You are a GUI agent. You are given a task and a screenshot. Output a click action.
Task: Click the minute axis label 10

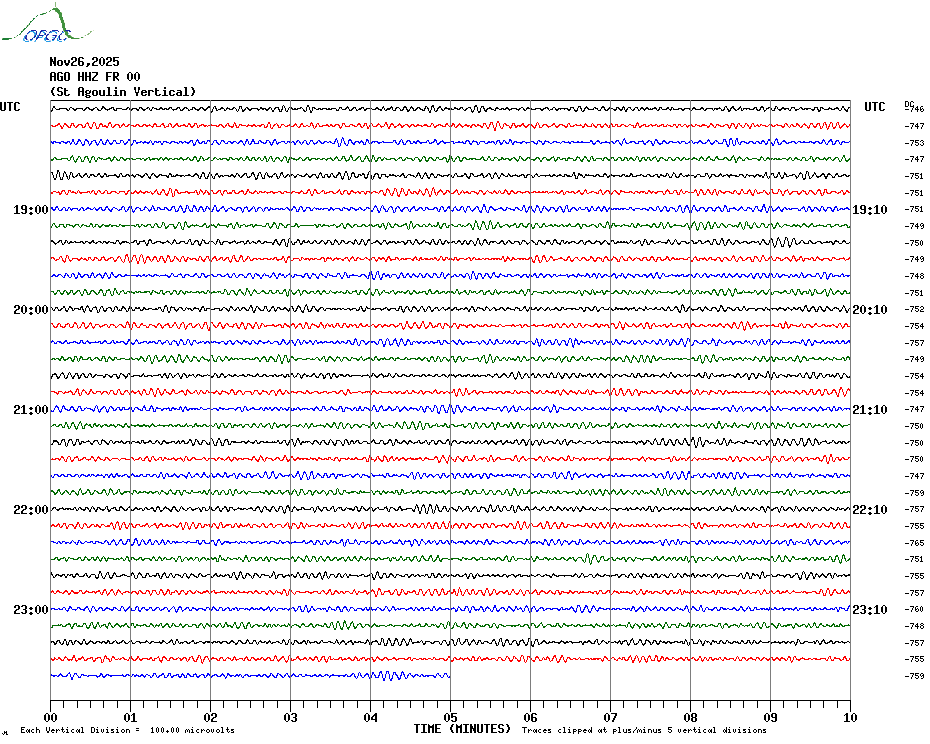[851, 717]
